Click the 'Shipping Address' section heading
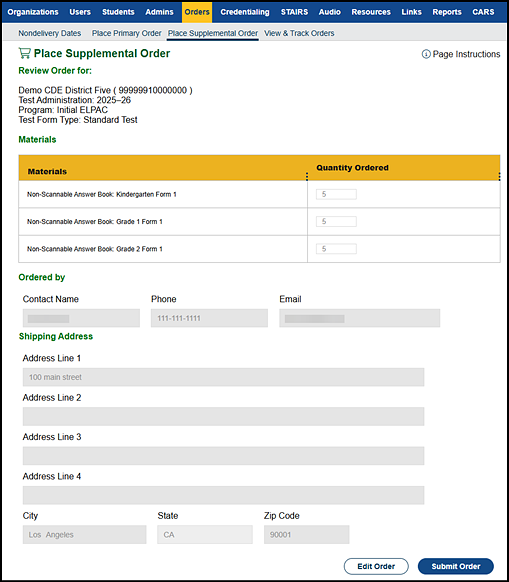This screenshot has width=509, height=582. click(x=56, y=336)
